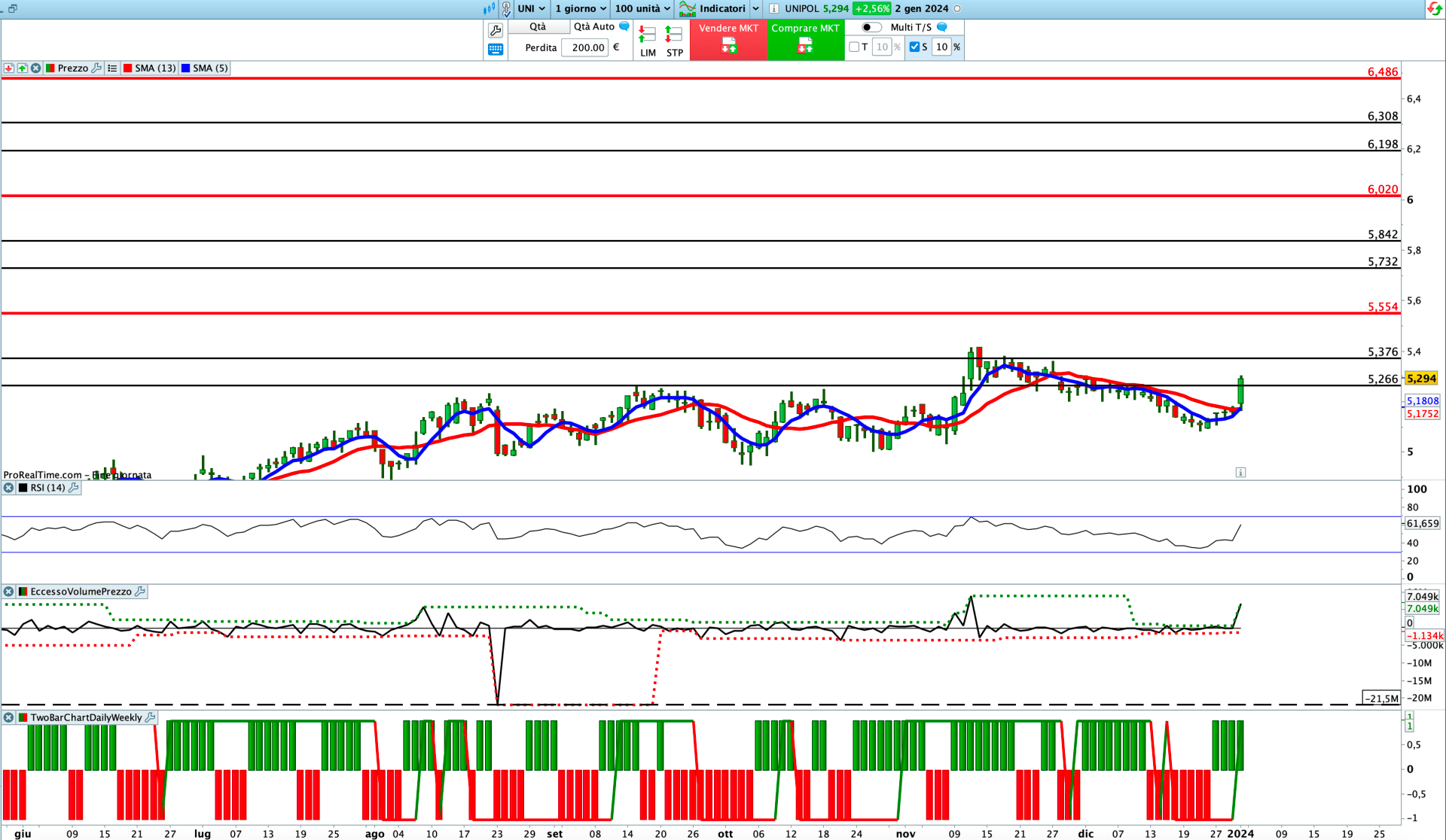Open the trading settings wrench icon
Viewport: 1446px width, 840px height.
pos(496,30)
